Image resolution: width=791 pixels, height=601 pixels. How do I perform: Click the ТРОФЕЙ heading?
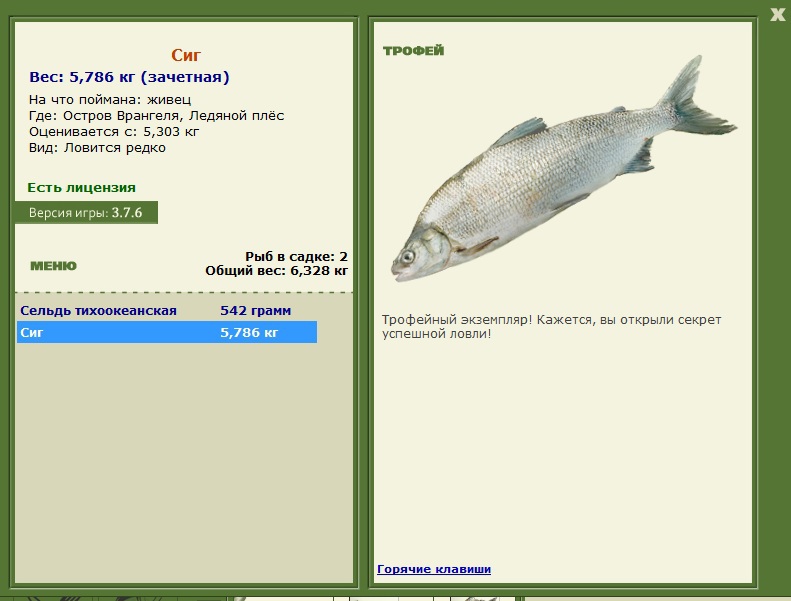point(414,50)
